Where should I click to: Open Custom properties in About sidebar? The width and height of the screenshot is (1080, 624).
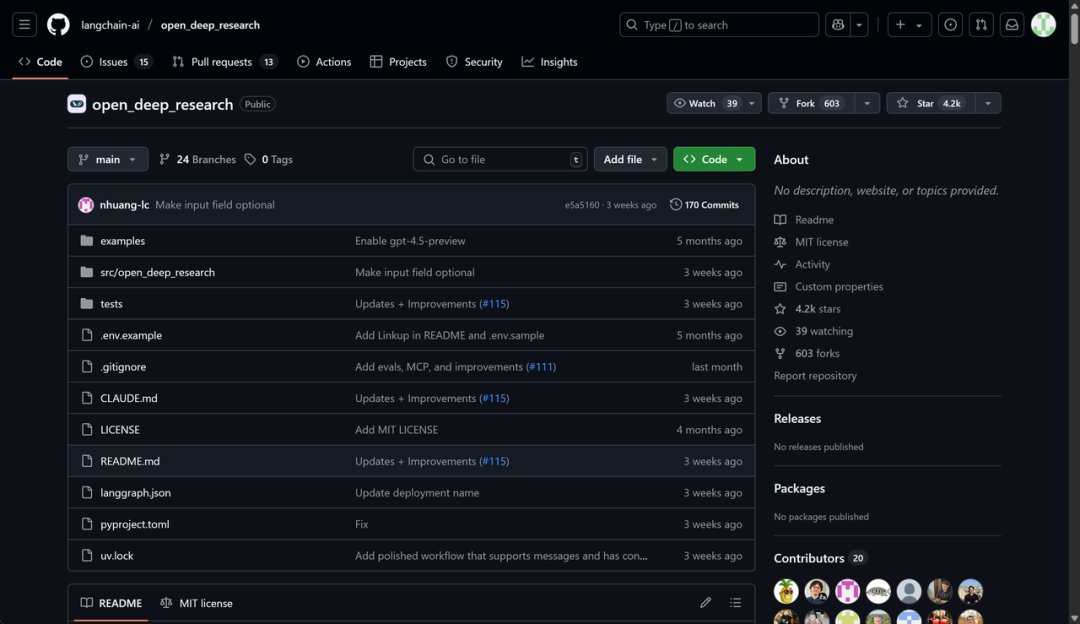839,287
